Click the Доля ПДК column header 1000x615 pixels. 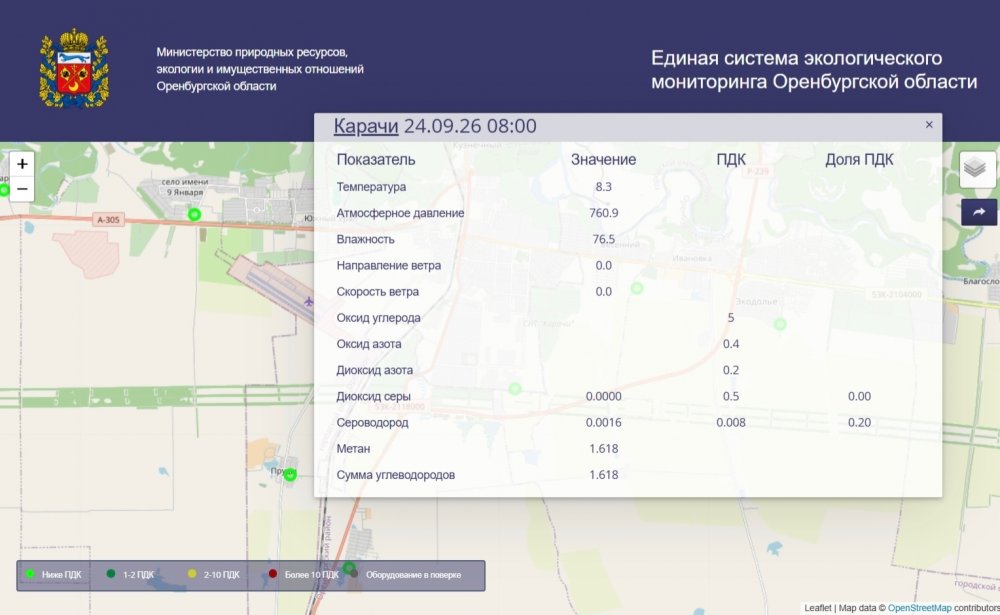click(859, 159)
